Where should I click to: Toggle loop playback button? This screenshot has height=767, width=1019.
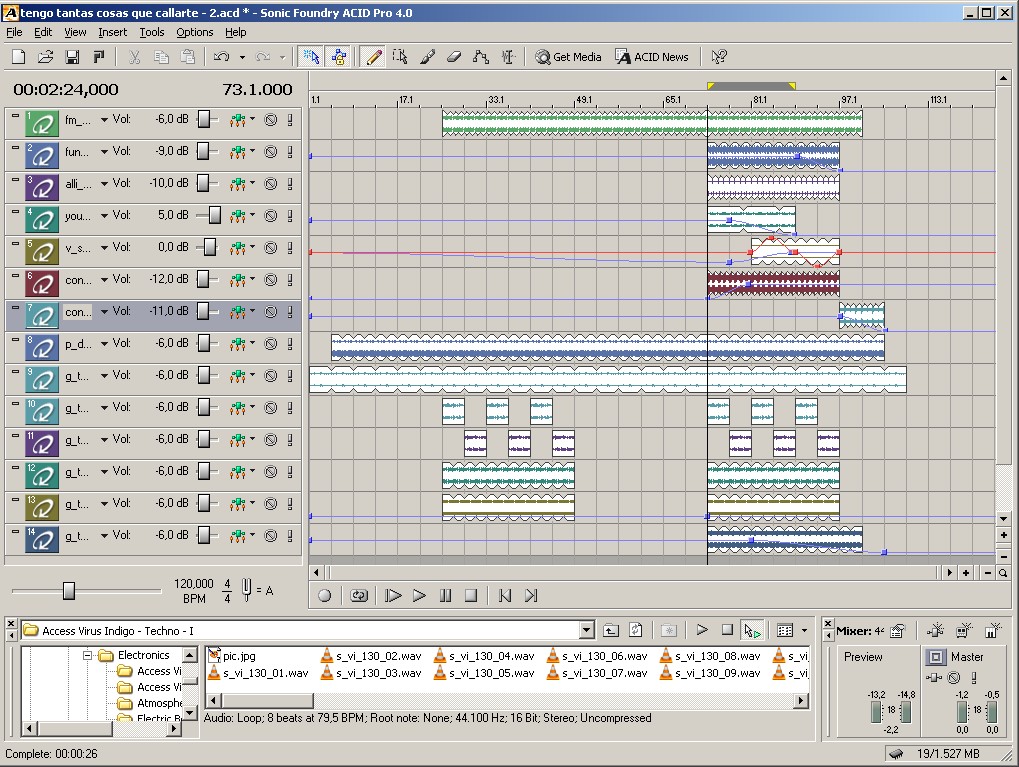pos(359,595)
